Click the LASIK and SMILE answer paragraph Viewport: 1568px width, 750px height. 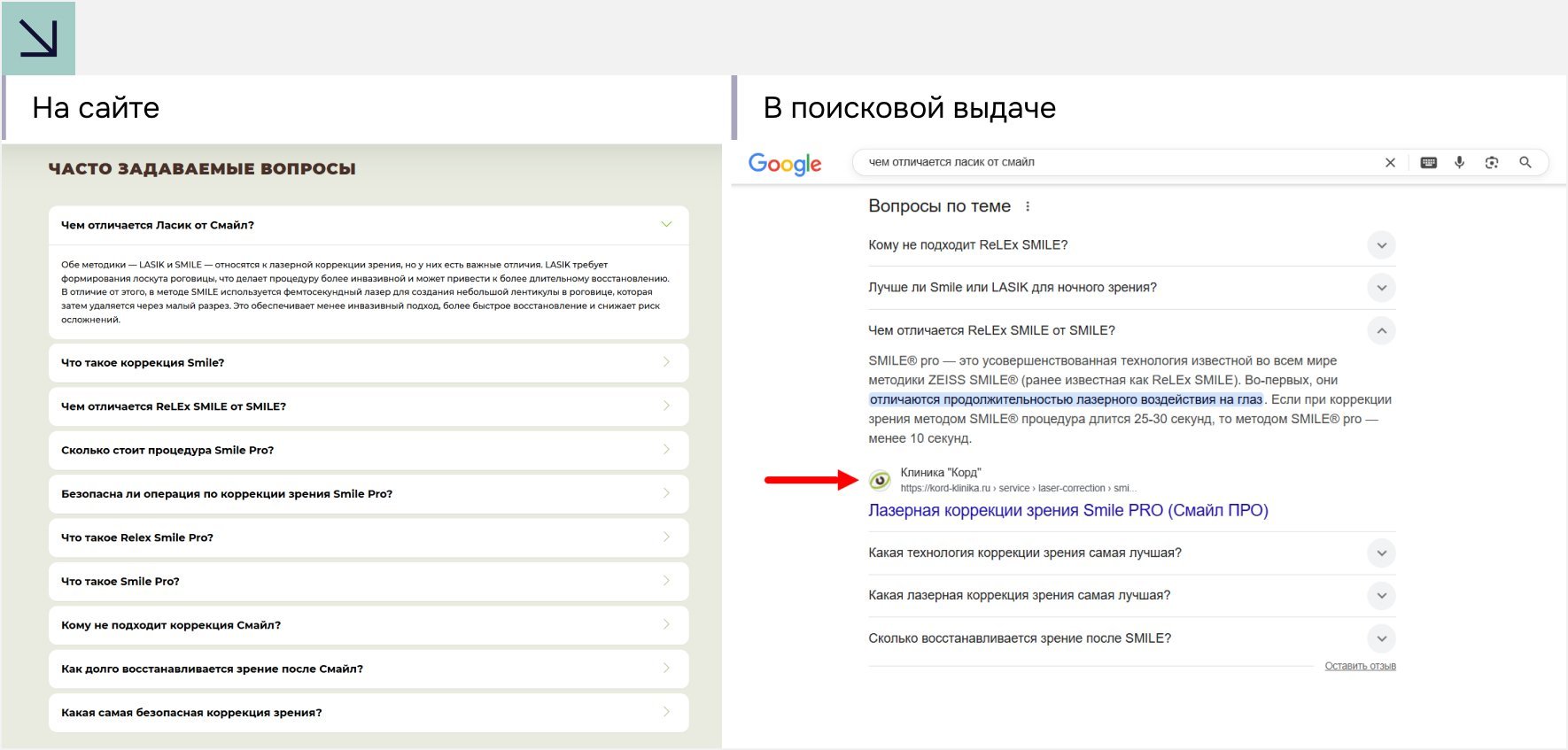coord(366,292)
